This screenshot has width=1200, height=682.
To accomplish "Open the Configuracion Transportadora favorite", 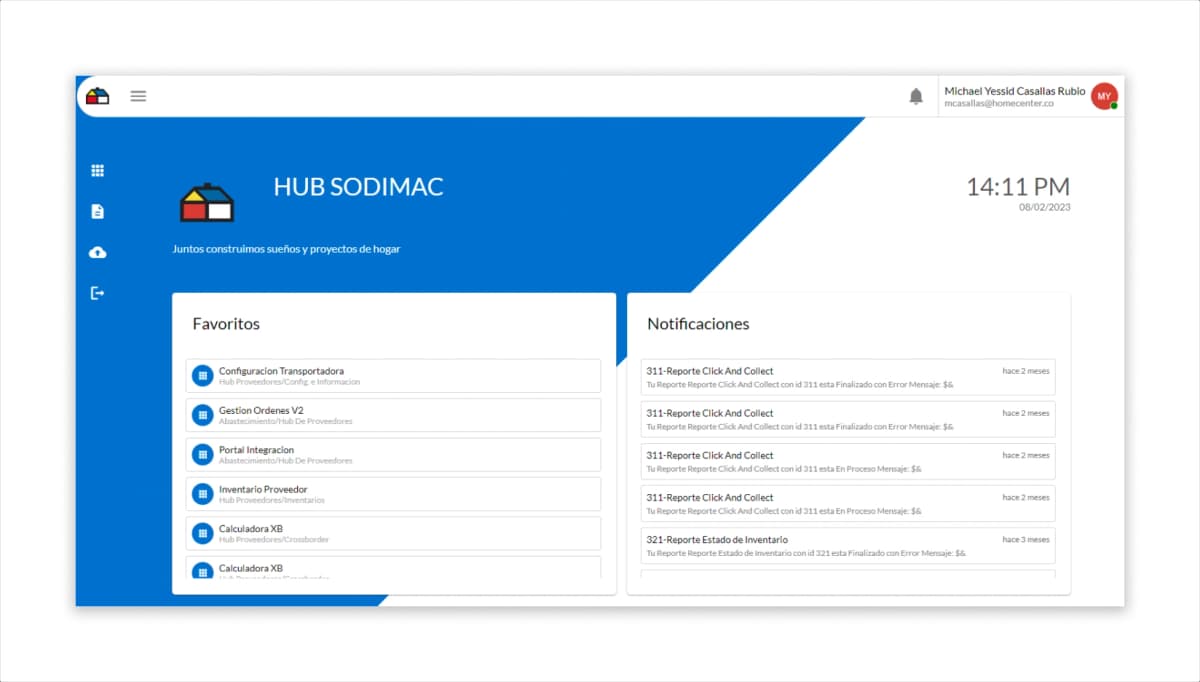I will coord(393,376).
